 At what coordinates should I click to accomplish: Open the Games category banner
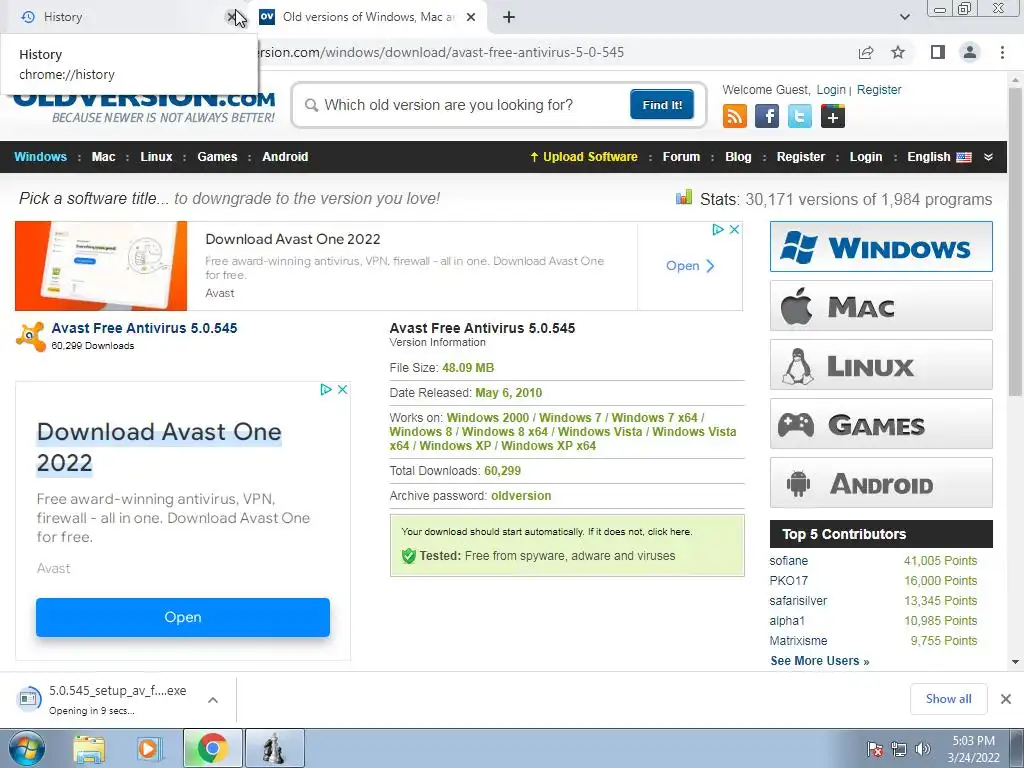pyautogui.click(x=881, y=424)
